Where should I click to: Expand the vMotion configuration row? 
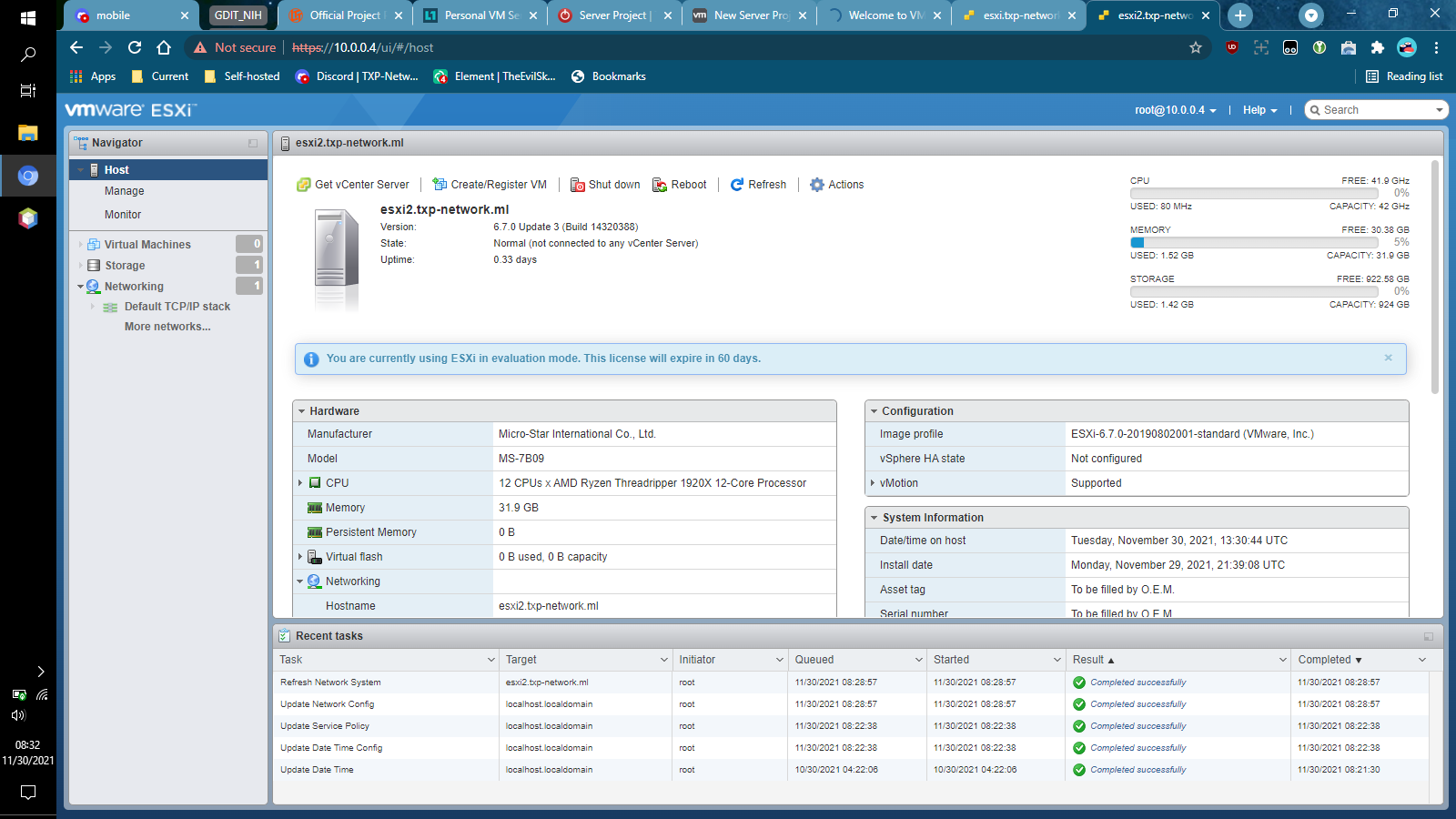point(873,483)
